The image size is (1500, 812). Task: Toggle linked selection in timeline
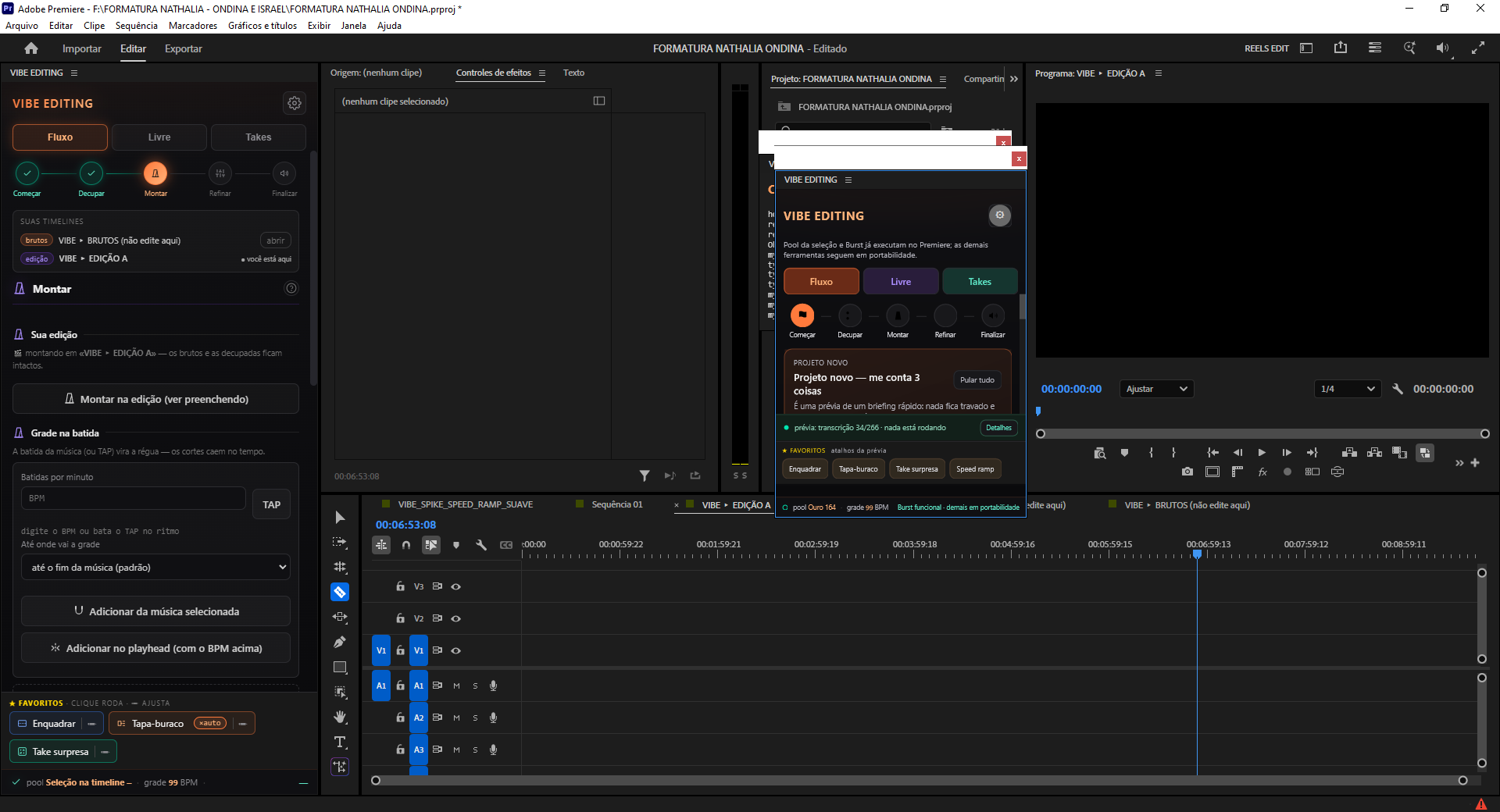click(431, 545)
